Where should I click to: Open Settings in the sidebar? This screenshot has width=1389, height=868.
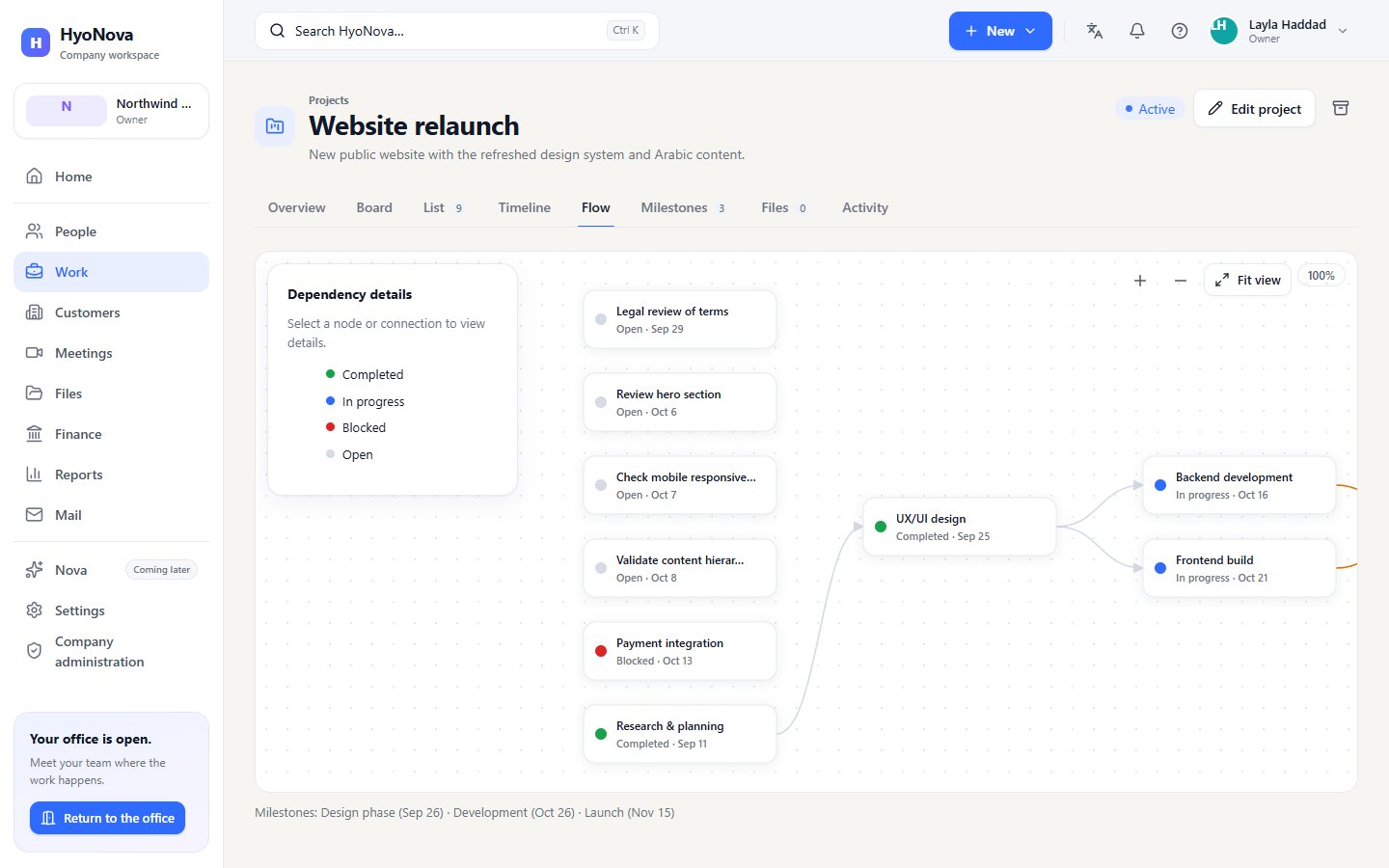[x=111, y=610]
